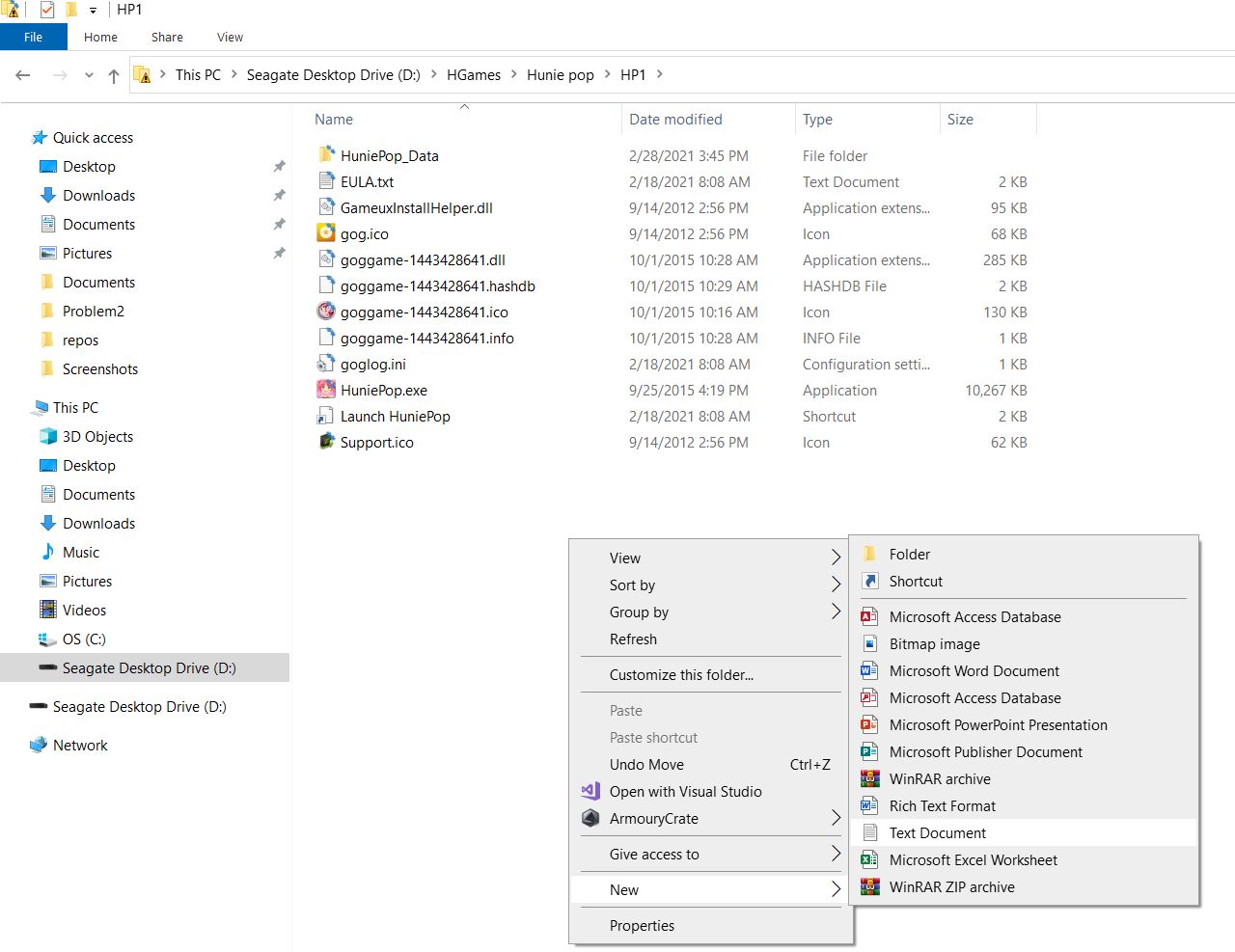1235x952 pixels.
Task: Expand the recent locations dropdown arrow
Action: coord(89,75)
